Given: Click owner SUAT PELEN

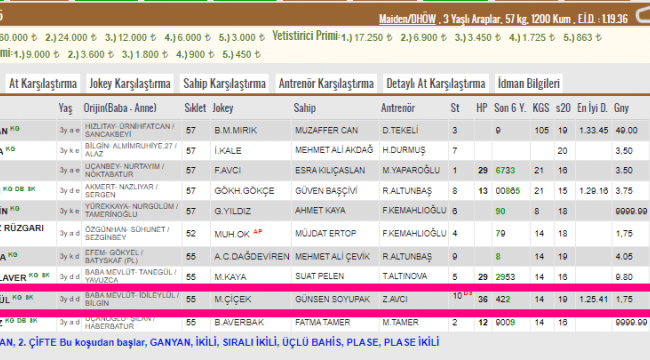Looking at the screenshot, I should [320, 276].
